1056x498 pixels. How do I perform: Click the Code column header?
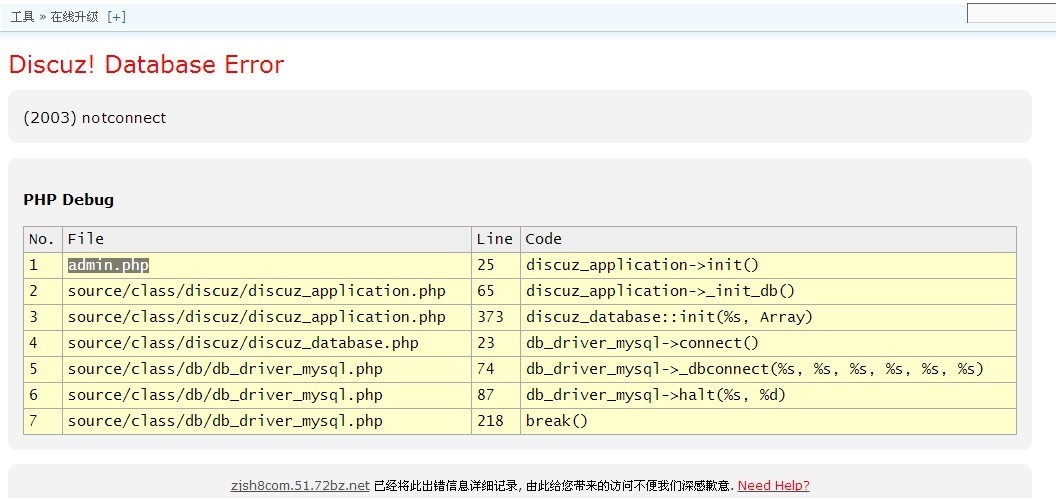tap(768, 240)
